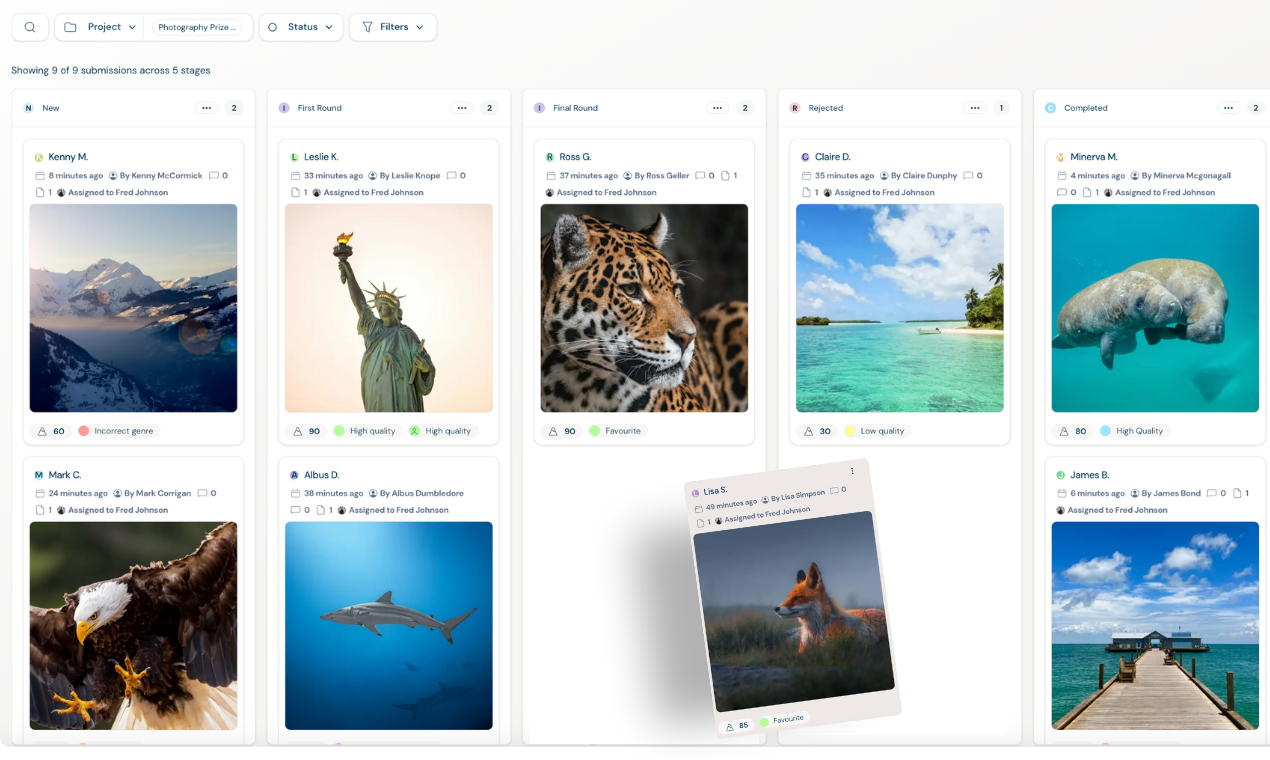Open the Final Round column options menu

coord(717,108)
